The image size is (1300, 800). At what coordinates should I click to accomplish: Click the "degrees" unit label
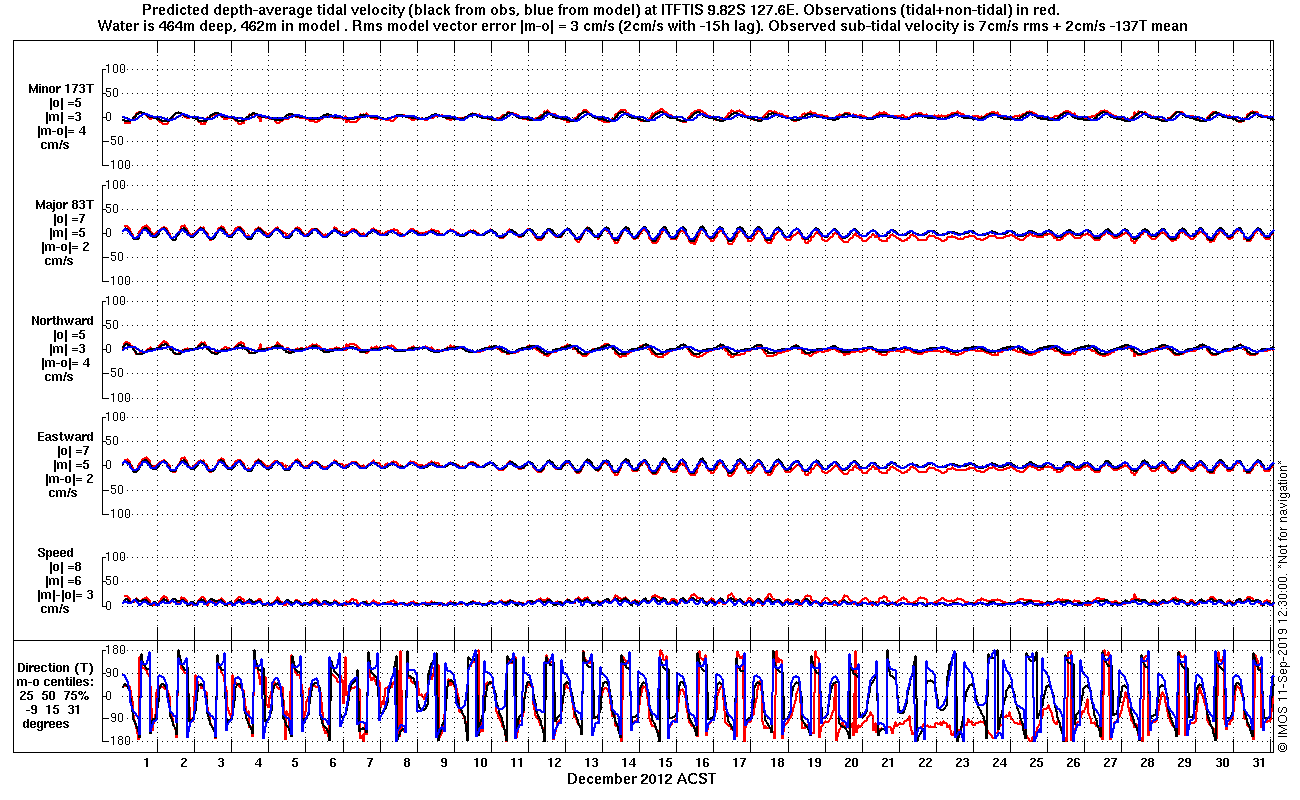tap(45, 723)
